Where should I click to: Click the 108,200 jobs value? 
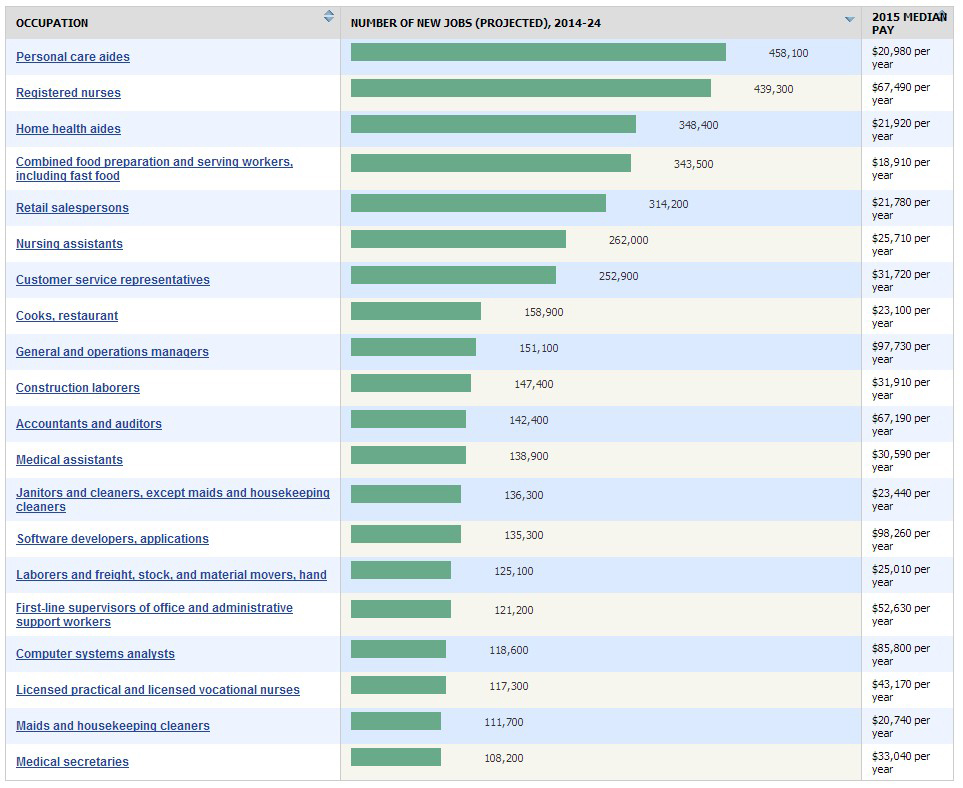504,758
